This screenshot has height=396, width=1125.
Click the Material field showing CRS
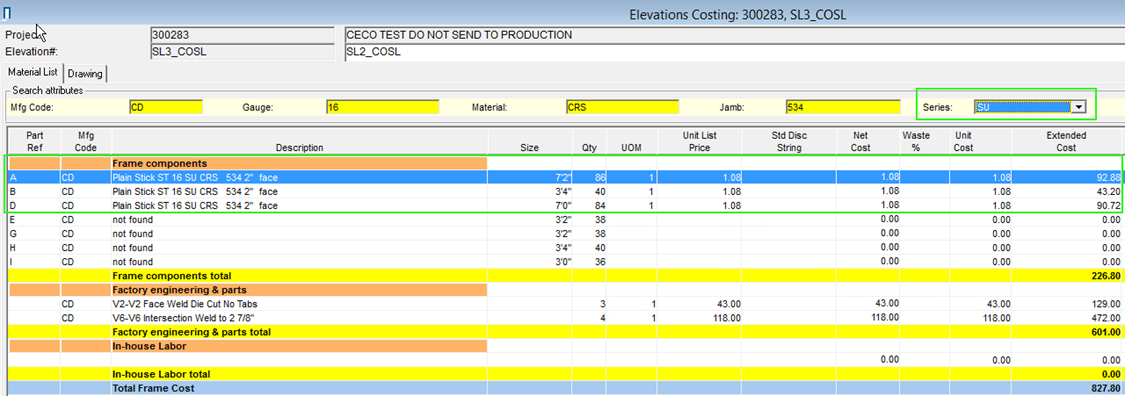pos(622,107)
